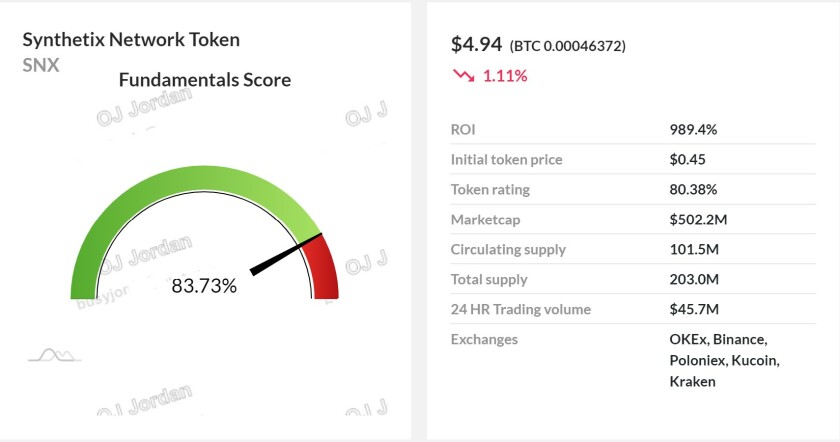Click the Circulating supply label

pyautogui.click(x=508, y=250)
